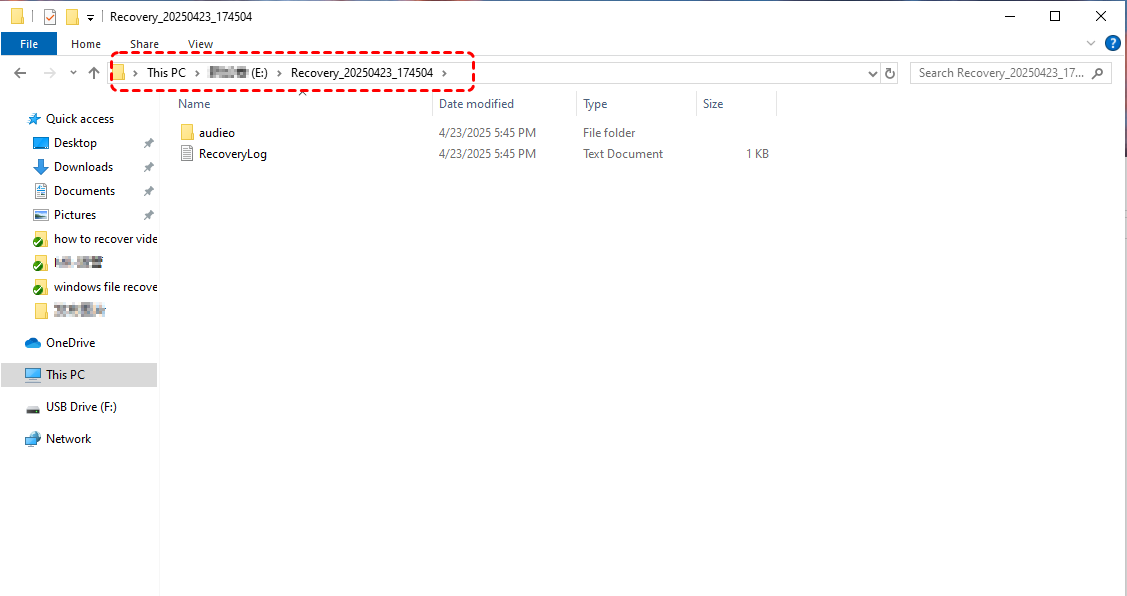Click the Properties icon in title bar
This screenshot has width=1127, height=596.
coord(50,17)
